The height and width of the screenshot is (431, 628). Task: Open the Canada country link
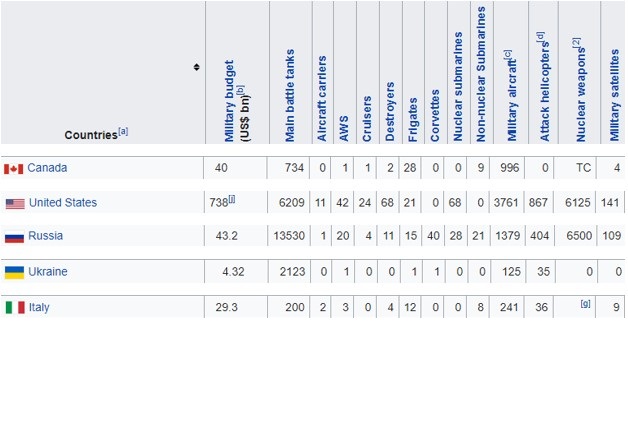(47, 167)
